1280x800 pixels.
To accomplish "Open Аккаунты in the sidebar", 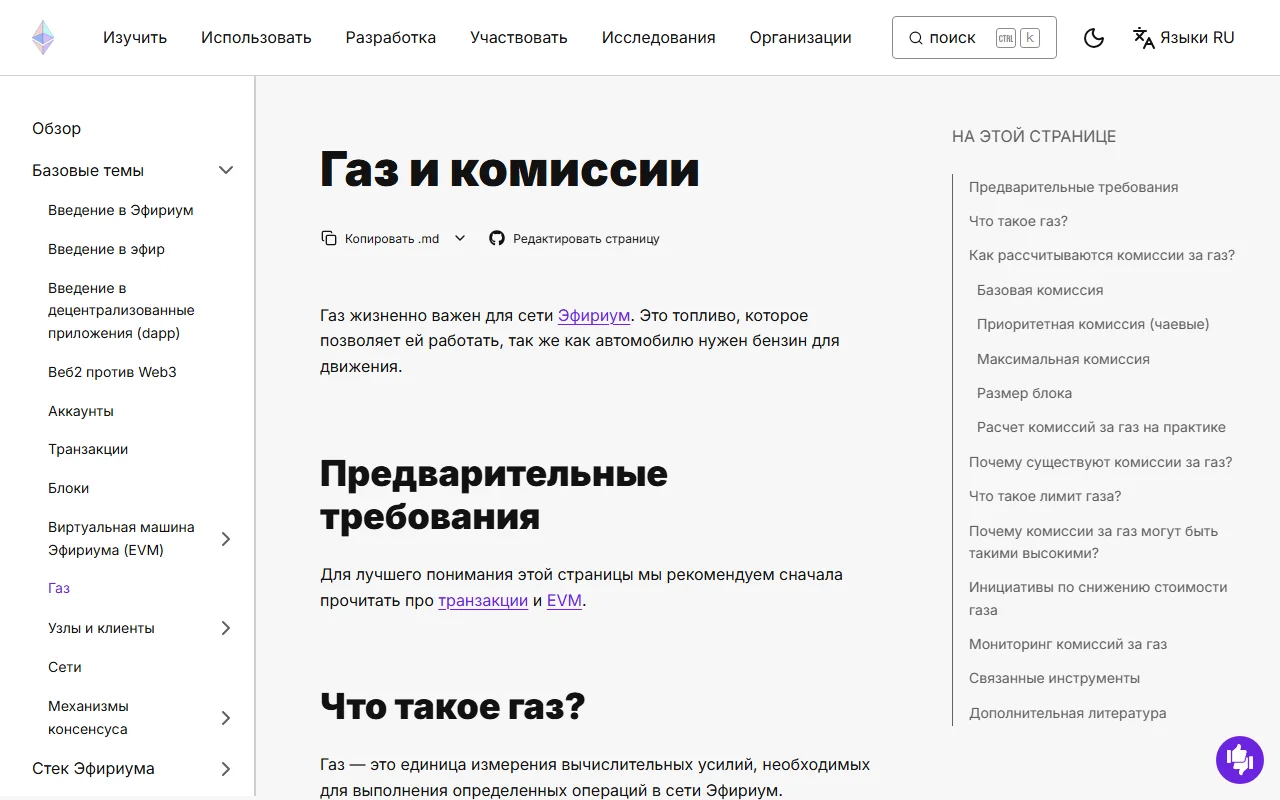I will pyautogui.click(x=81, y=411).
